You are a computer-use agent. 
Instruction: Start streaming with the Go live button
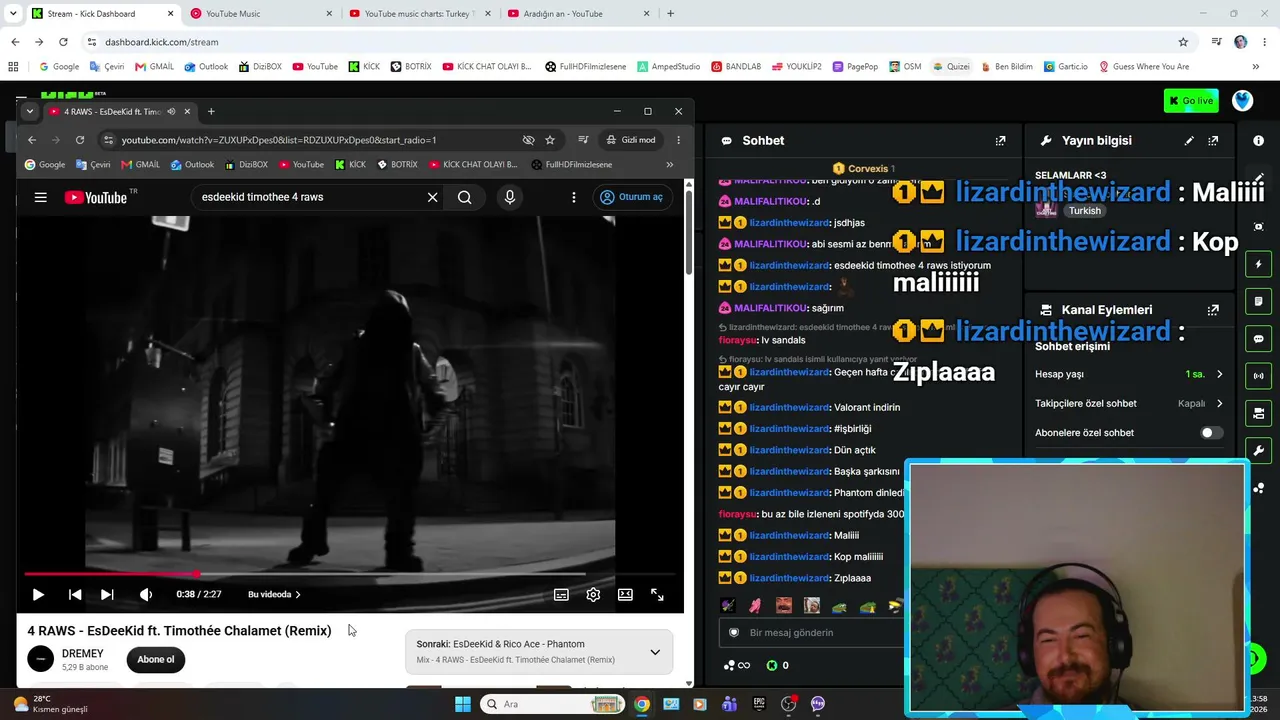1191,100
